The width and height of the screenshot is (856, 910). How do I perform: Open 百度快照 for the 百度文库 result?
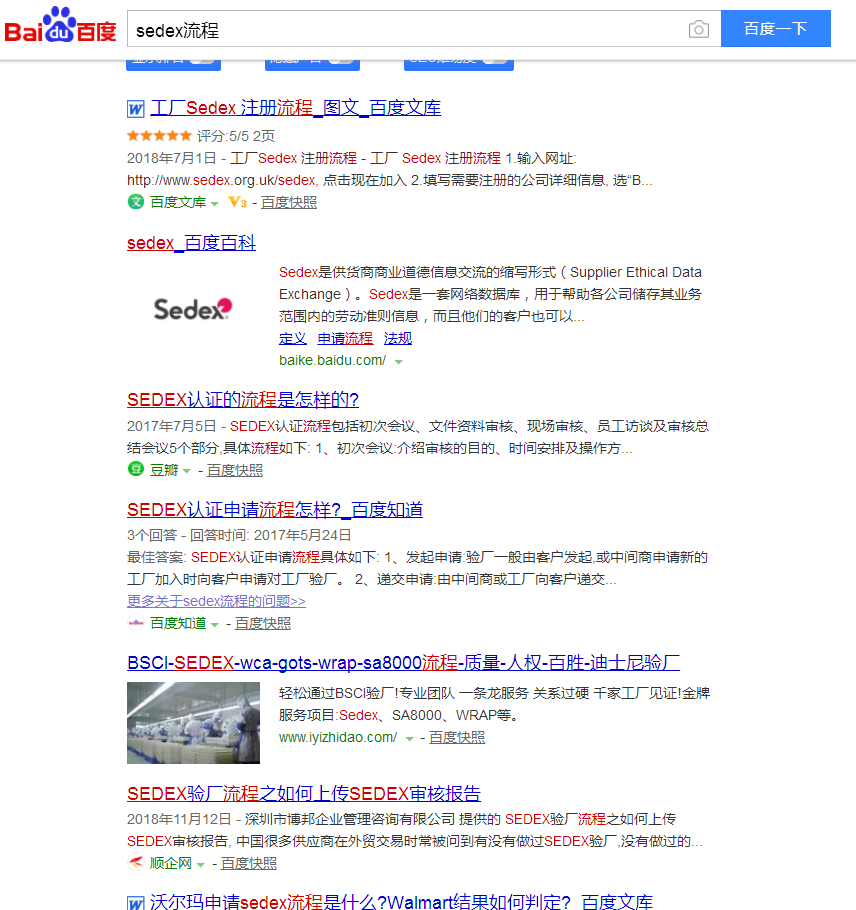pyautogui.click(x=289, y=202)
